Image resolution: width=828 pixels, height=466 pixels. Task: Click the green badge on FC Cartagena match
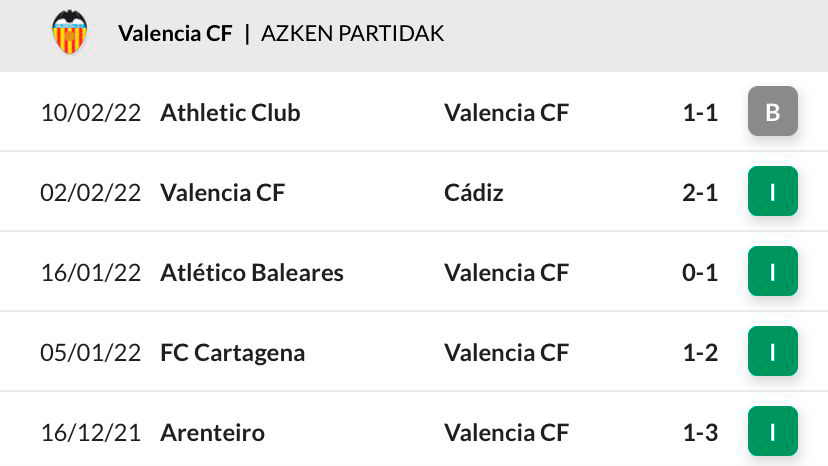tap(773, 351)
